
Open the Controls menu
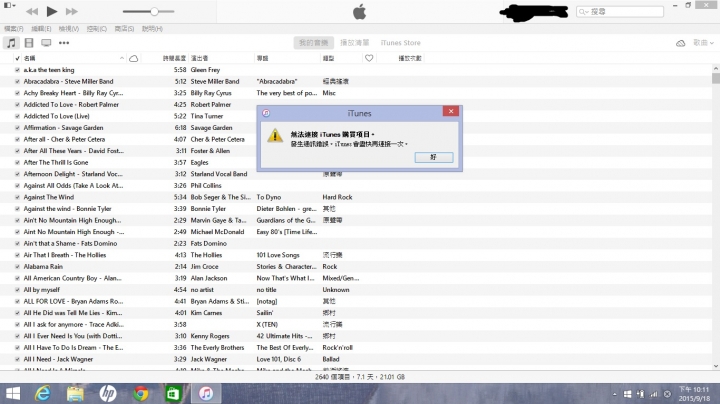click(x=96, y=28)
